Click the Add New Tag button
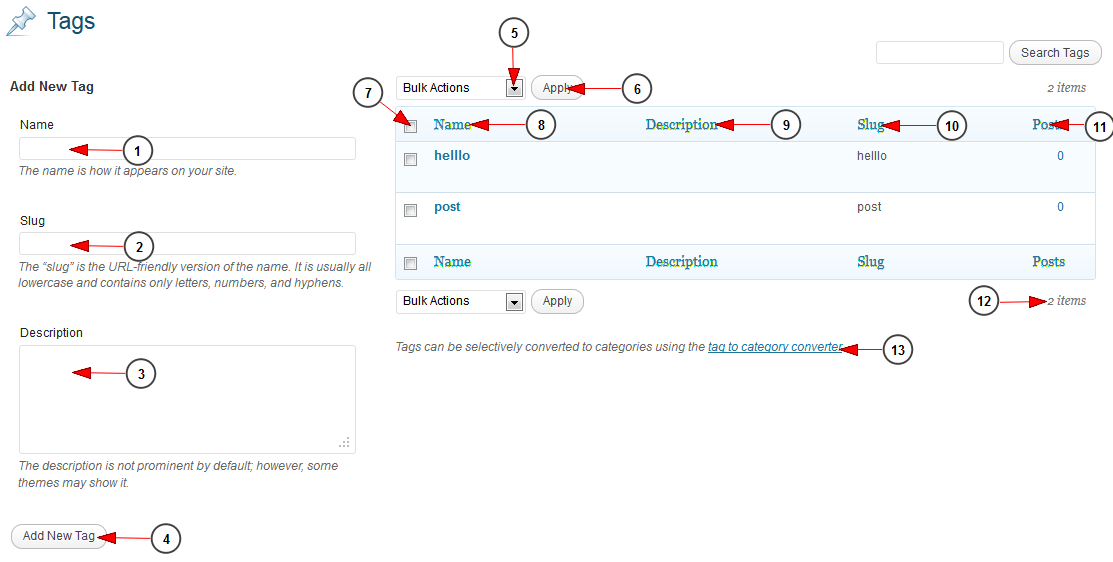Image resolution: width=1113 pixels, height=562 pixels. click(x=59, y=536)
